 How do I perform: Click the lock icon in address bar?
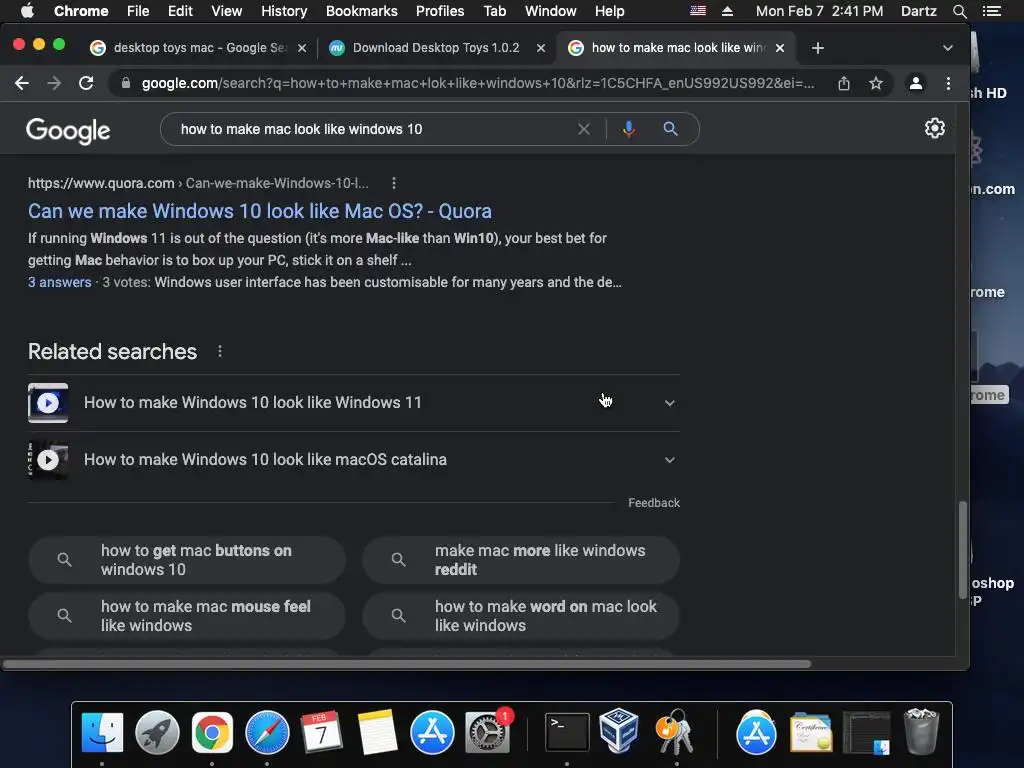pyautogui.click(x=126, y=83)
